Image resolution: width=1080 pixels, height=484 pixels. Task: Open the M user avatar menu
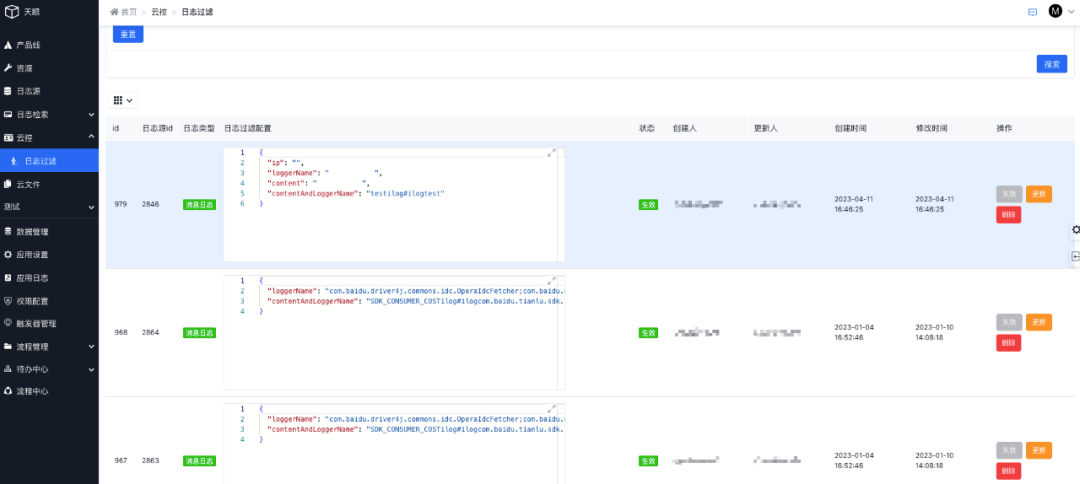click(x=1060, y=11)
